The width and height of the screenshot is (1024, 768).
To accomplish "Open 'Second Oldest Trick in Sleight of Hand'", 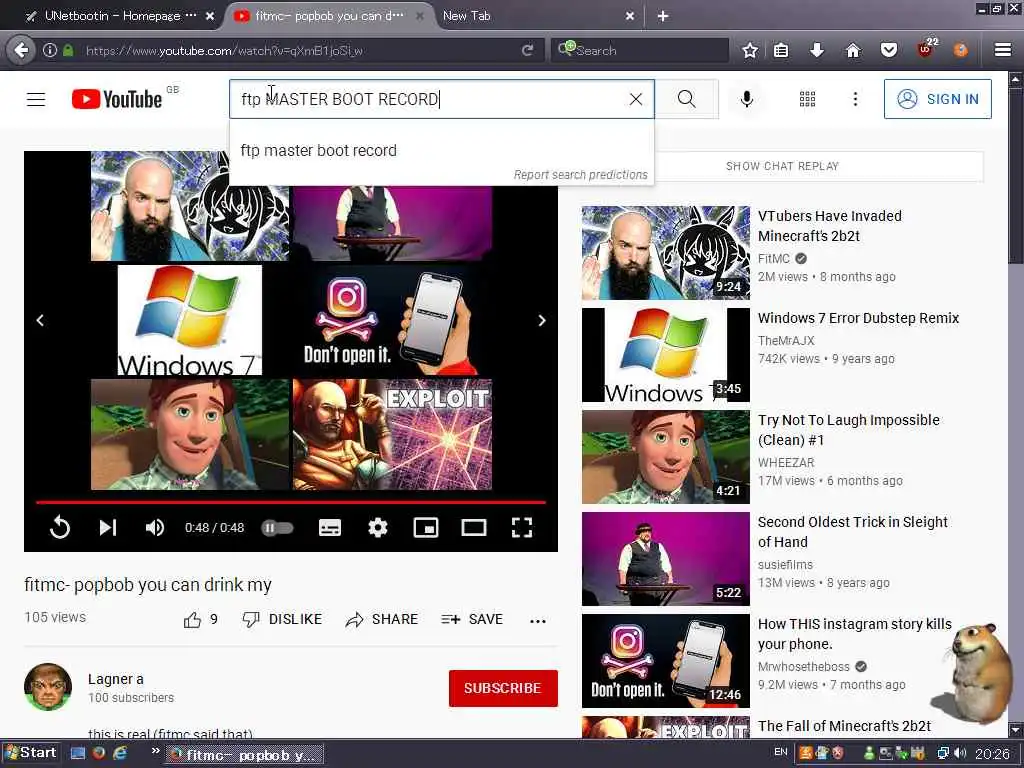I will click(852, 532).
